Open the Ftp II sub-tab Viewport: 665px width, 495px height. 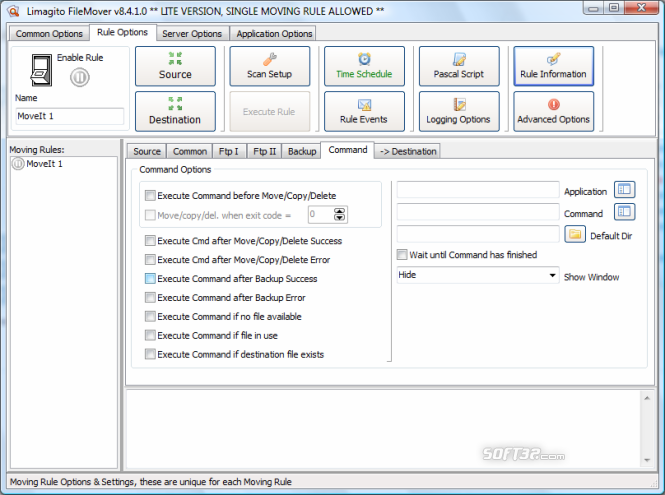tap(264, 151)
